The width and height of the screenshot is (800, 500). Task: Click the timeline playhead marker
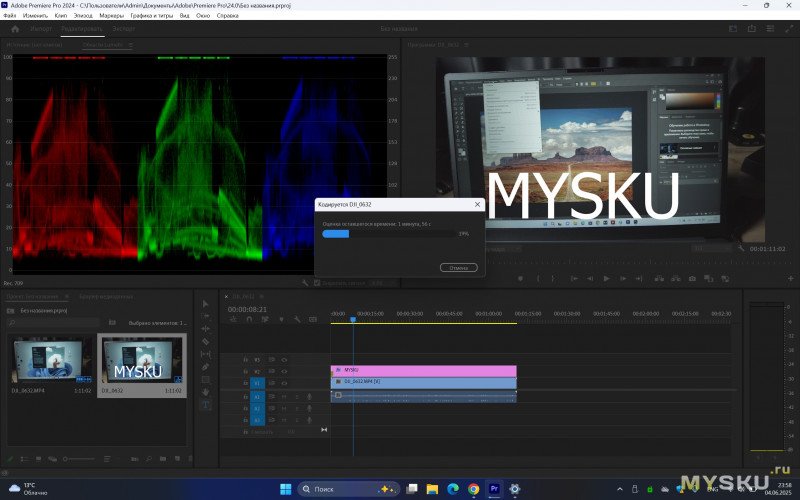coord(353,319)
